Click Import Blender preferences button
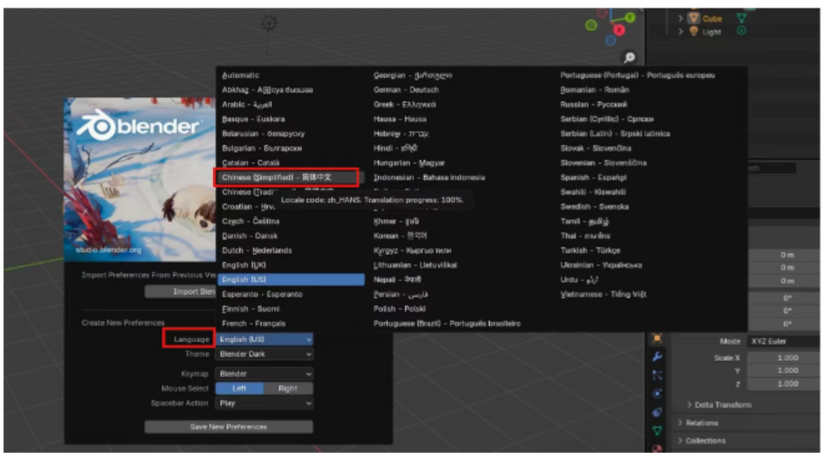 pos(180,292)
